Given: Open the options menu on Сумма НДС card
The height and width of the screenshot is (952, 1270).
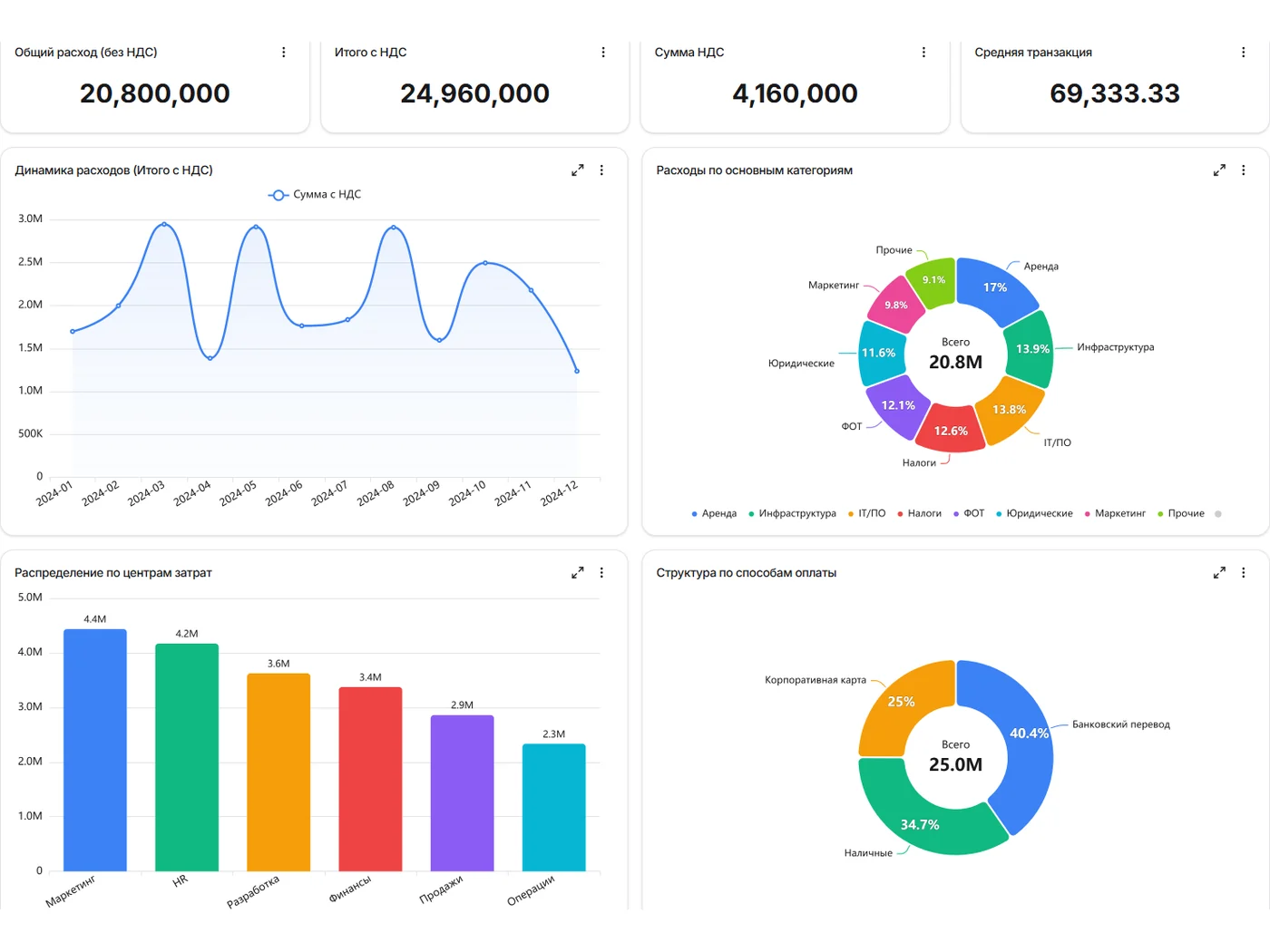Looking at the screenshot, I should point(923,53).
